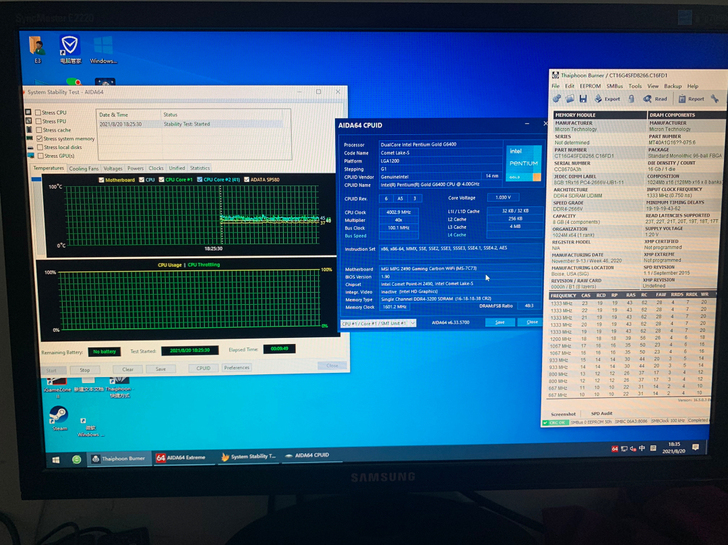Click the floppy disk save icon in Thaiphoon Burner
This screenshot has width=728, height=545.
[x=583, y=98]
